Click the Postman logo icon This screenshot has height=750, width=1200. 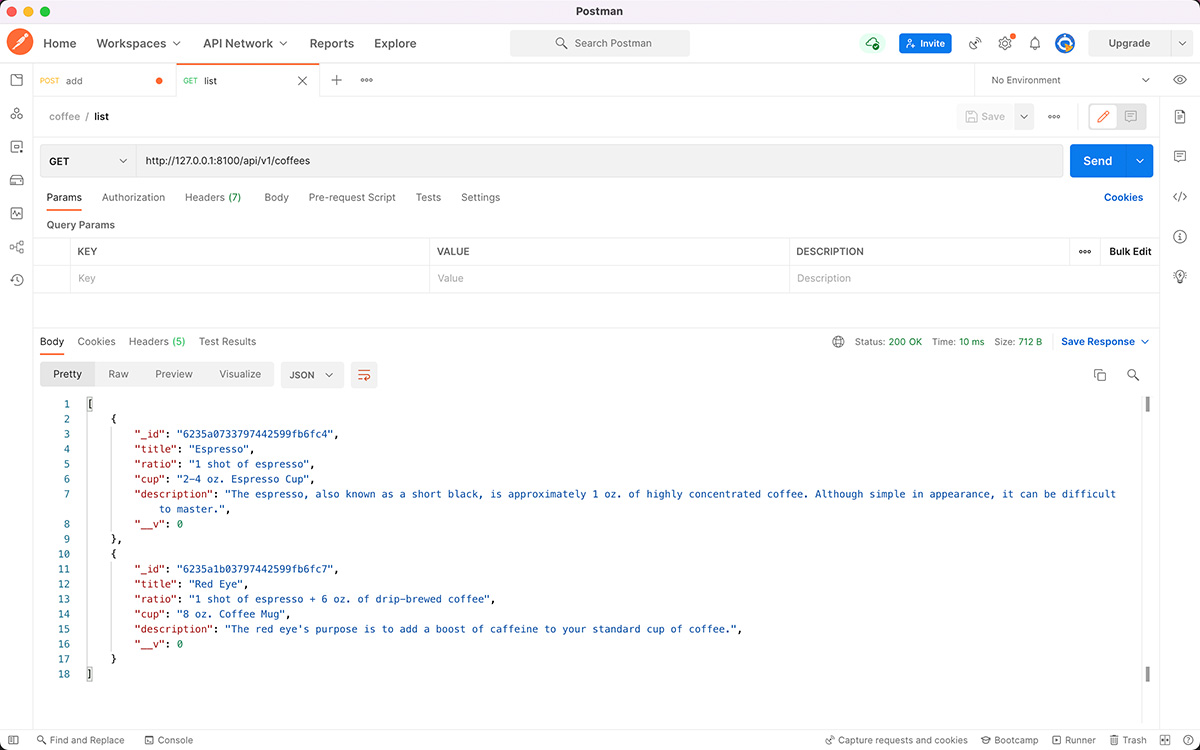(20, 43)
